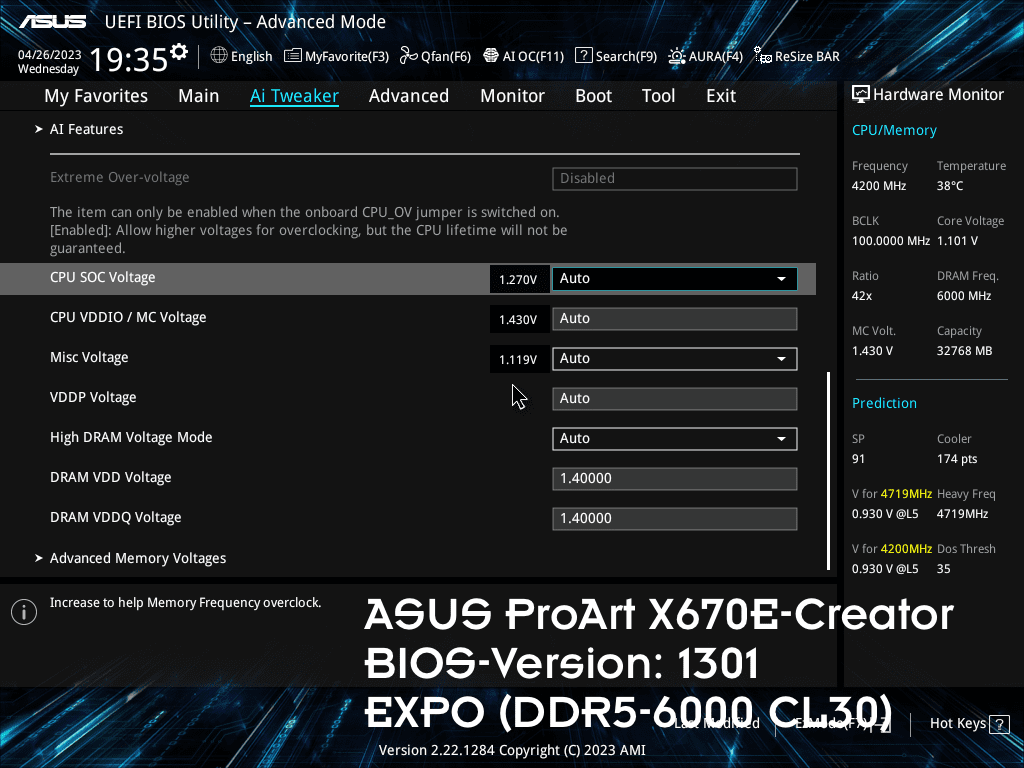Click the 1.101 V core voltage value
Image resolution: width=1024 pixels, height=768 pixels.
(x=957, y=241)
